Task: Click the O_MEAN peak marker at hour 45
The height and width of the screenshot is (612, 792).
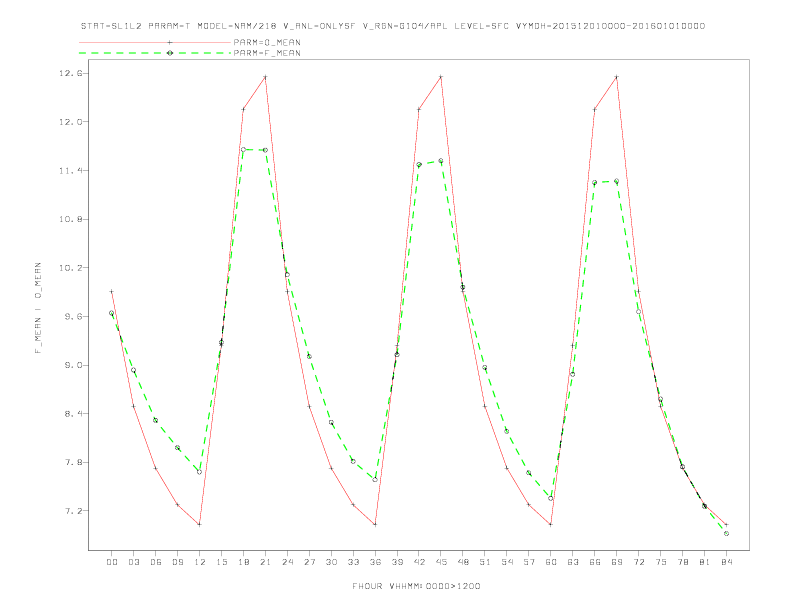Action: tap(441, 77)
